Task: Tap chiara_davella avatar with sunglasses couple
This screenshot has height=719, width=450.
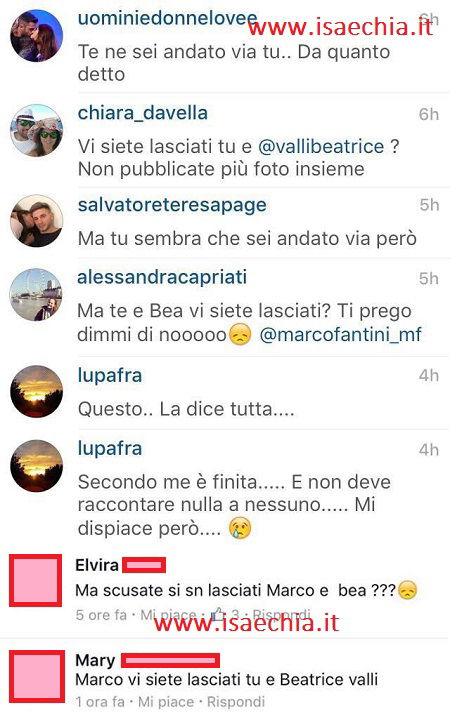Action: (x=36, y=131)
